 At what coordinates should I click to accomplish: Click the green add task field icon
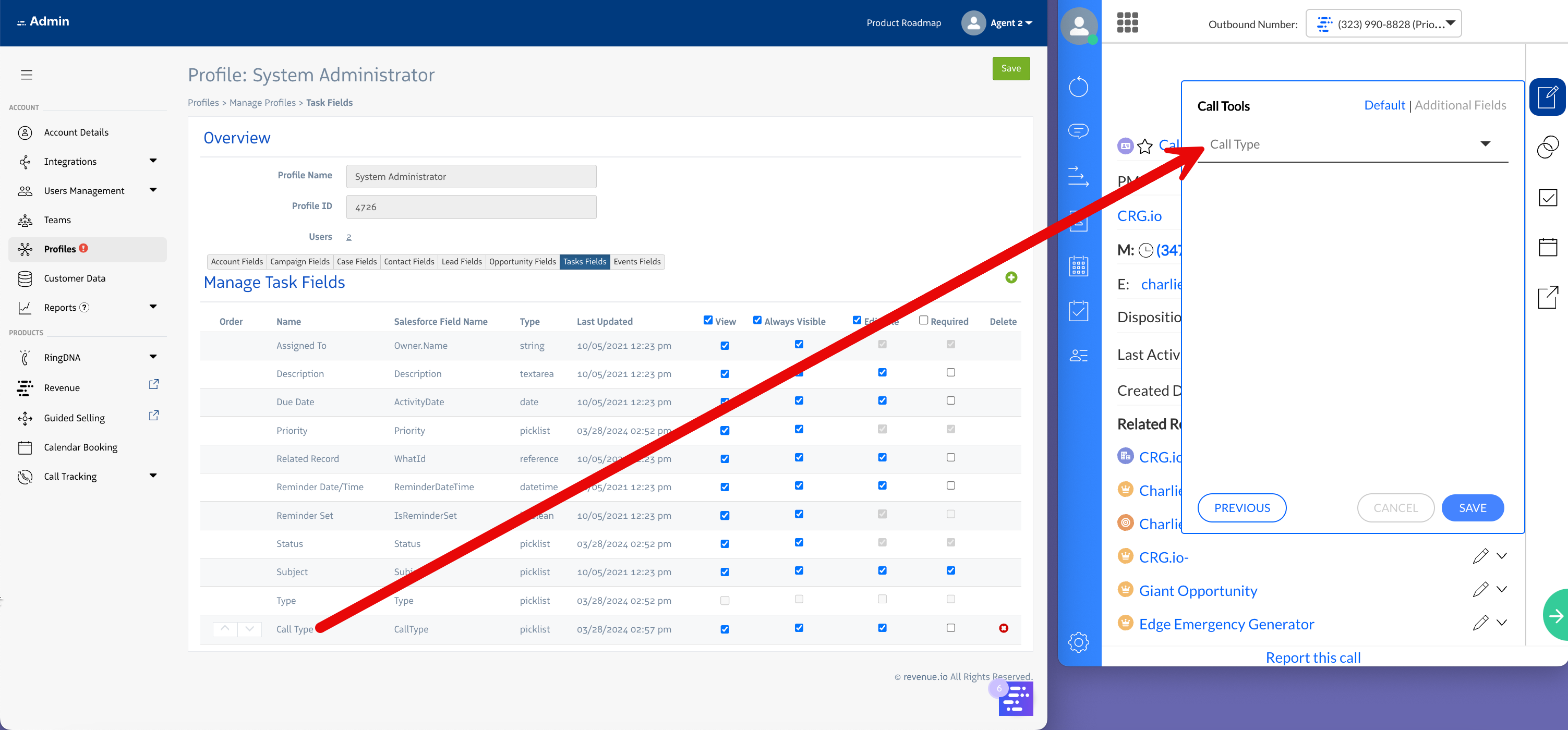1011,277
